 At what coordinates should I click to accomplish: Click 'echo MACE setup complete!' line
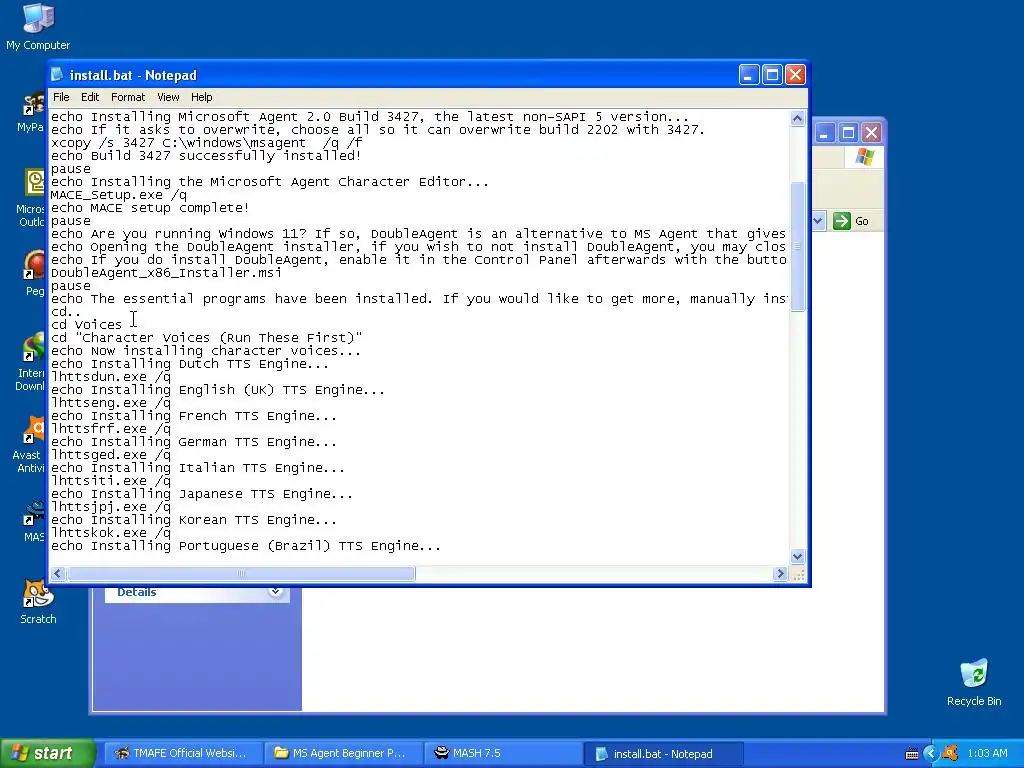pos(150,208)
